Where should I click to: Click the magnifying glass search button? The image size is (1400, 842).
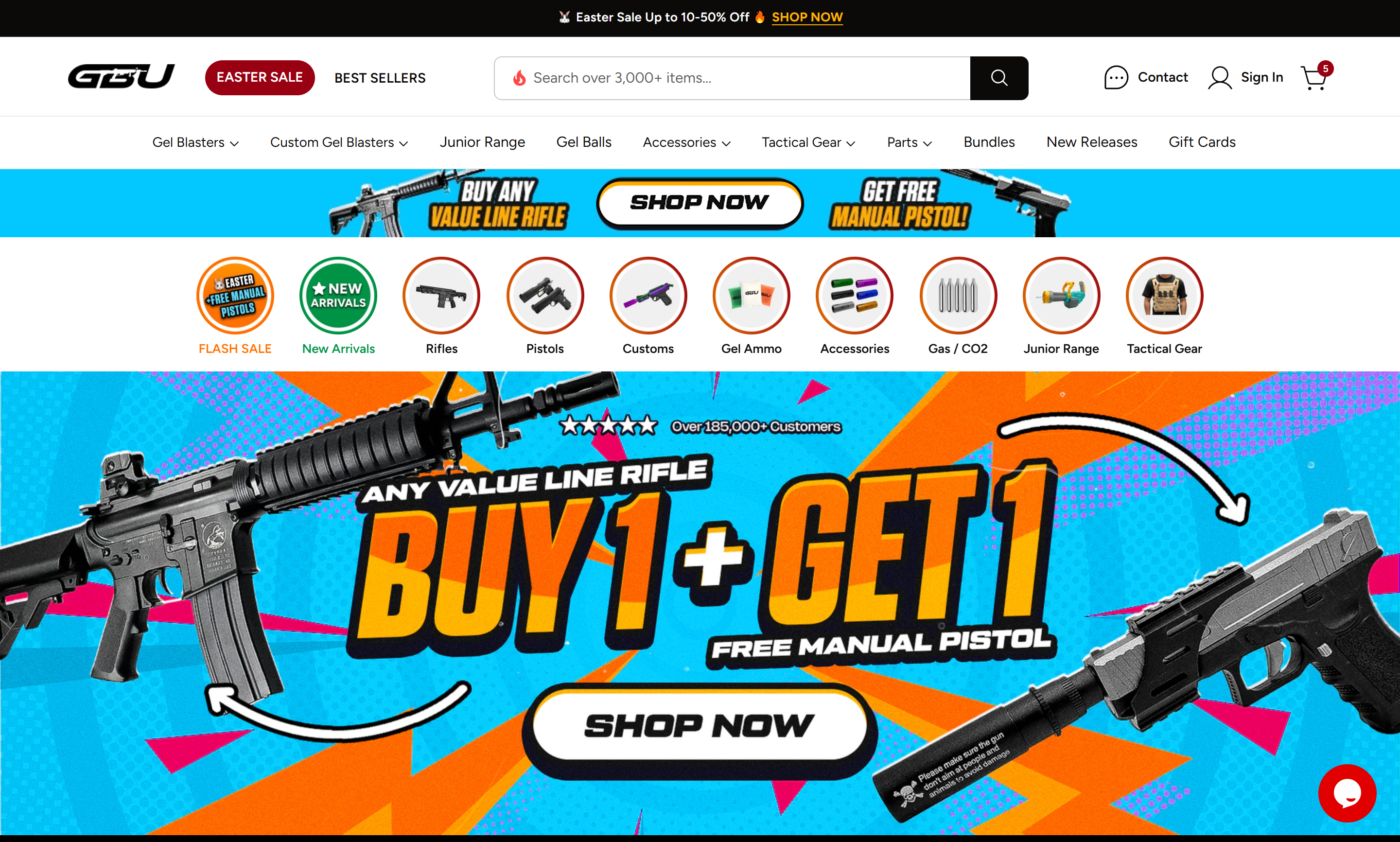(x=998, y=78)
